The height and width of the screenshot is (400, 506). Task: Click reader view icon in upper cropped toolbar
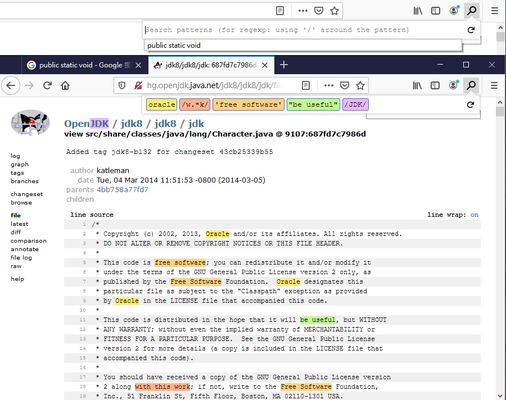click(x=280, y=11)
